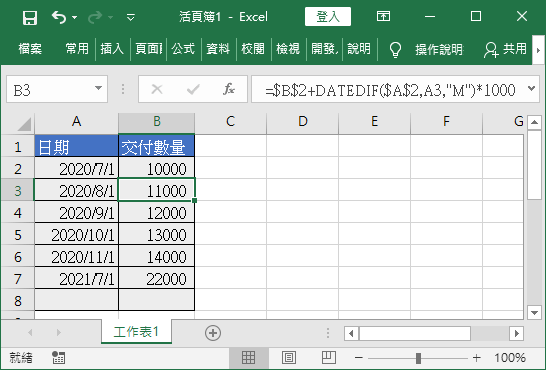546x370 pixels.
Task: Switch to Page Break Preview
Action: tap(328, 357)
